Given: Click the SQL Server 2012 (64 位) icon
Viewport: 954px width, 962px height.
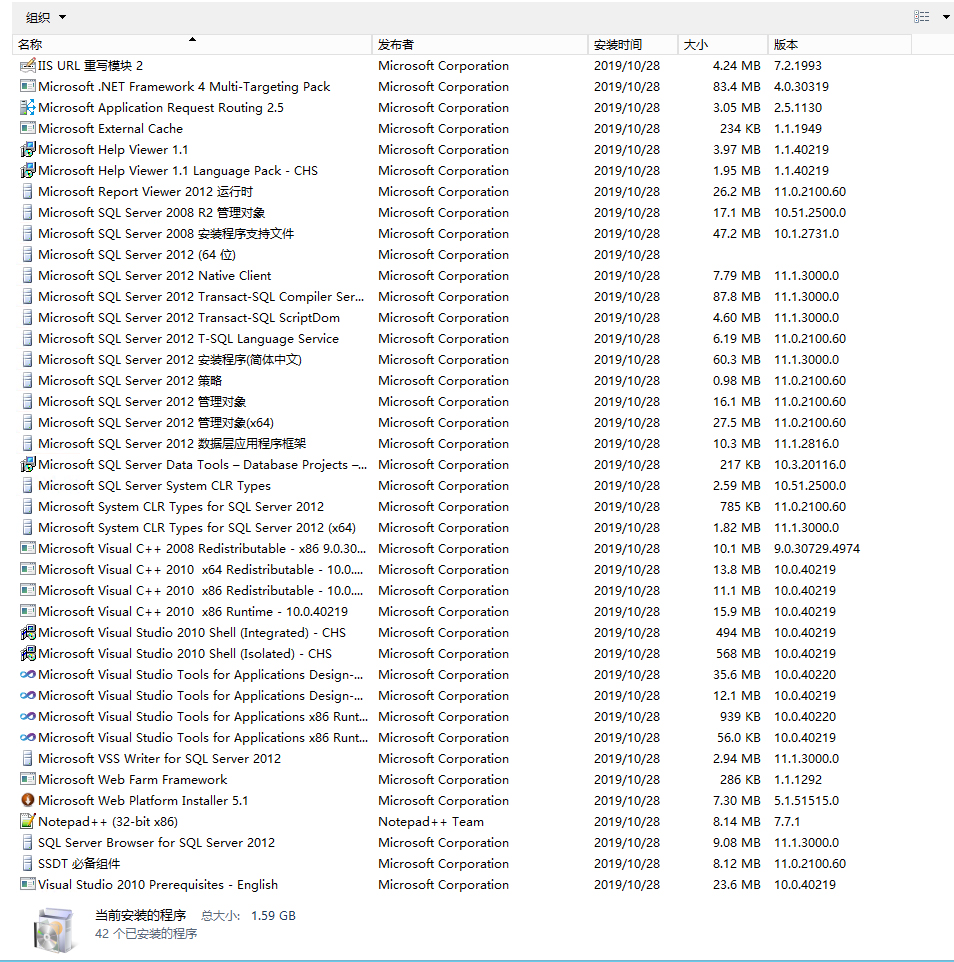Looking at the screenshot, I should [28, 254].
